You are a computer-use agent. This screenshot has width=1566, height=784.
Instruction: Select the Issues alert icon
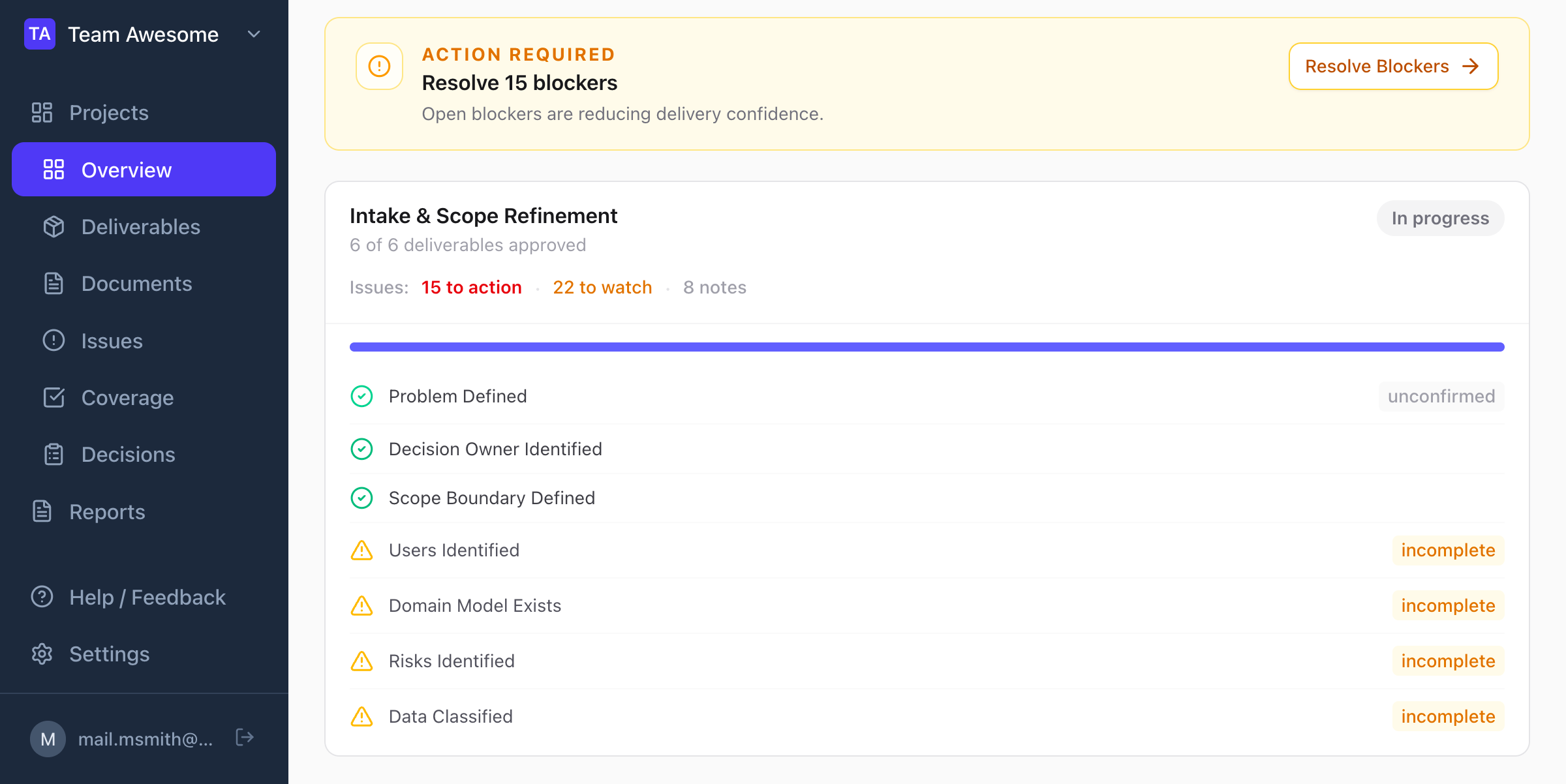pos(54,340)
